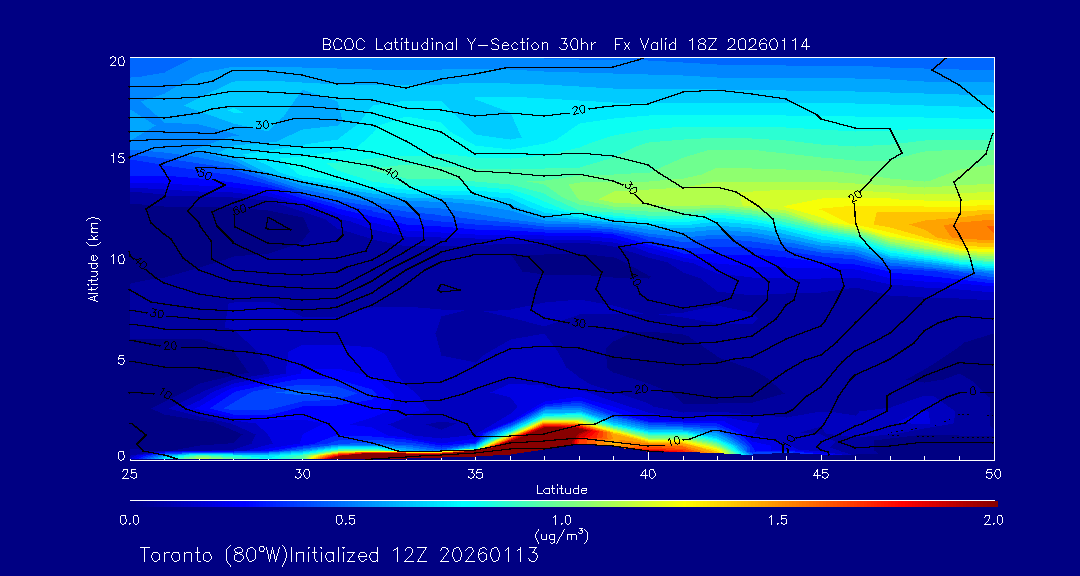This screenshot has height=576, width=1080.
Task: Click the altitude axis tick label "20" at top
Action: point(116,61)
